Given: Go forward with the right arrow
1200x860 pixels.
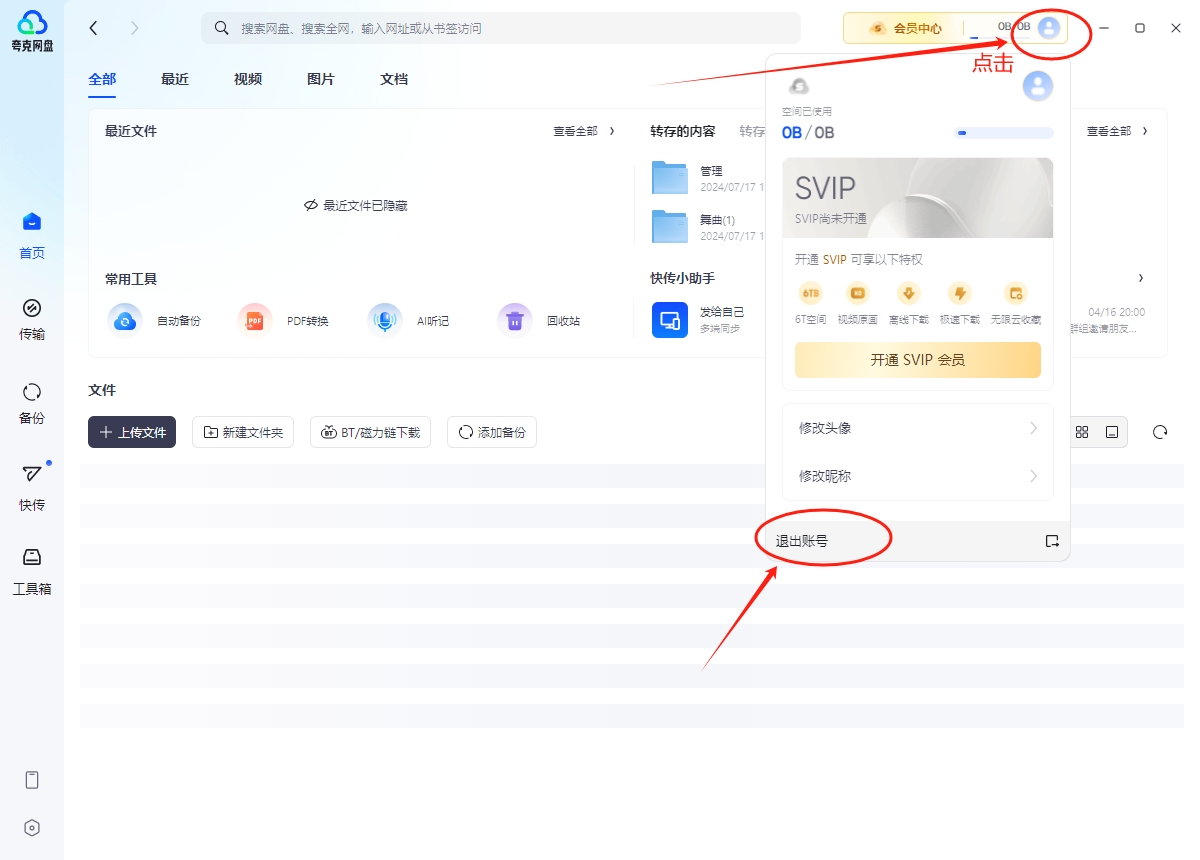Looking at the screenshot, I should [135, 28].
